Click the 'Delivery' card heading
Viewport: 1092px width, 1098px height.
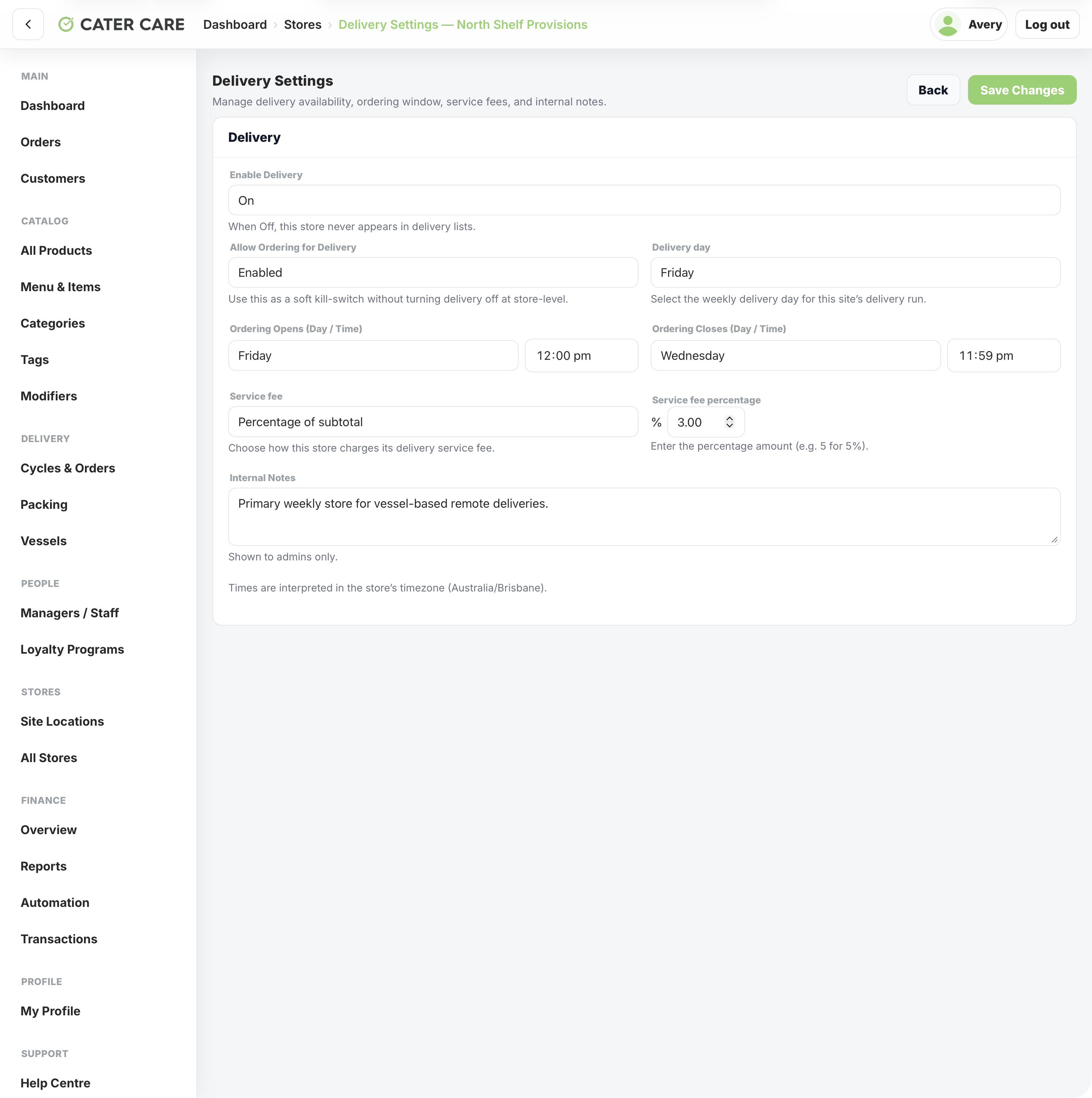[x=254, y=138]
